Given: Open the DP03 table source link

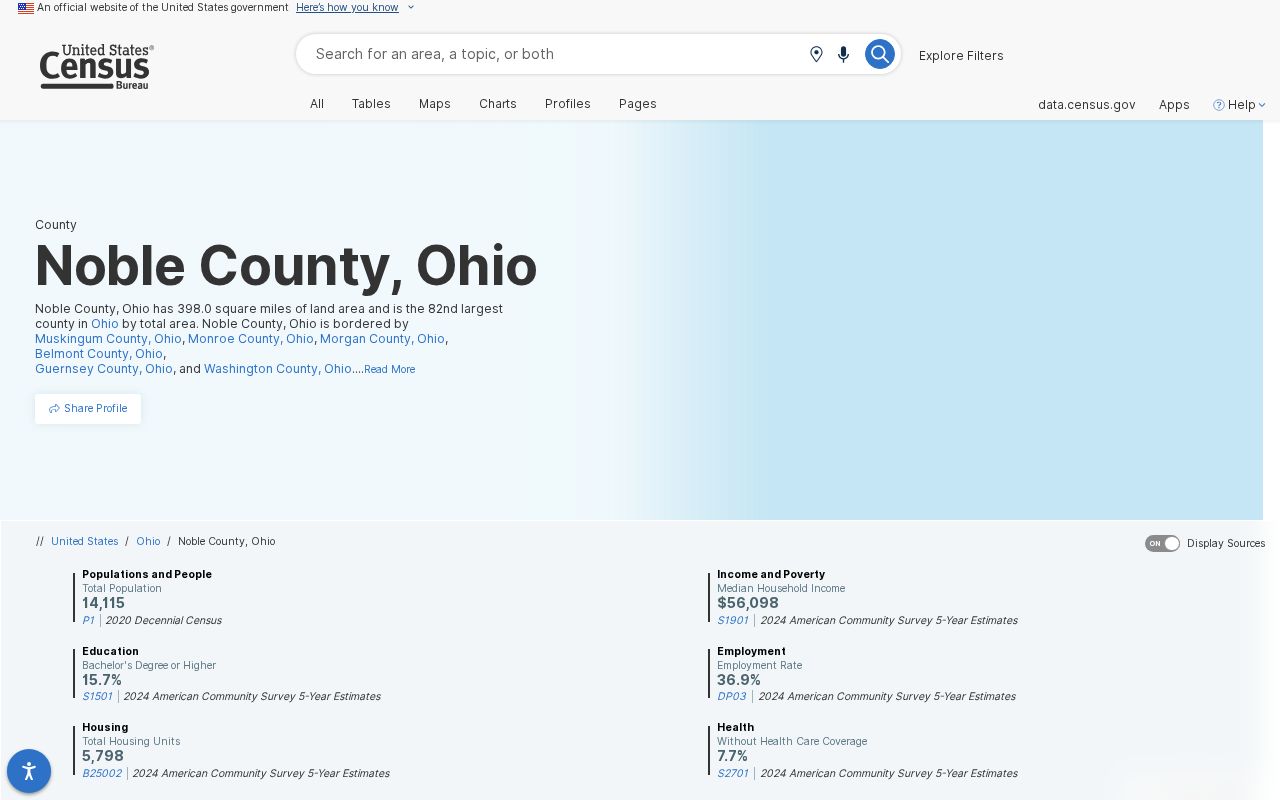Looking at the screenshot, I should 732,696.
